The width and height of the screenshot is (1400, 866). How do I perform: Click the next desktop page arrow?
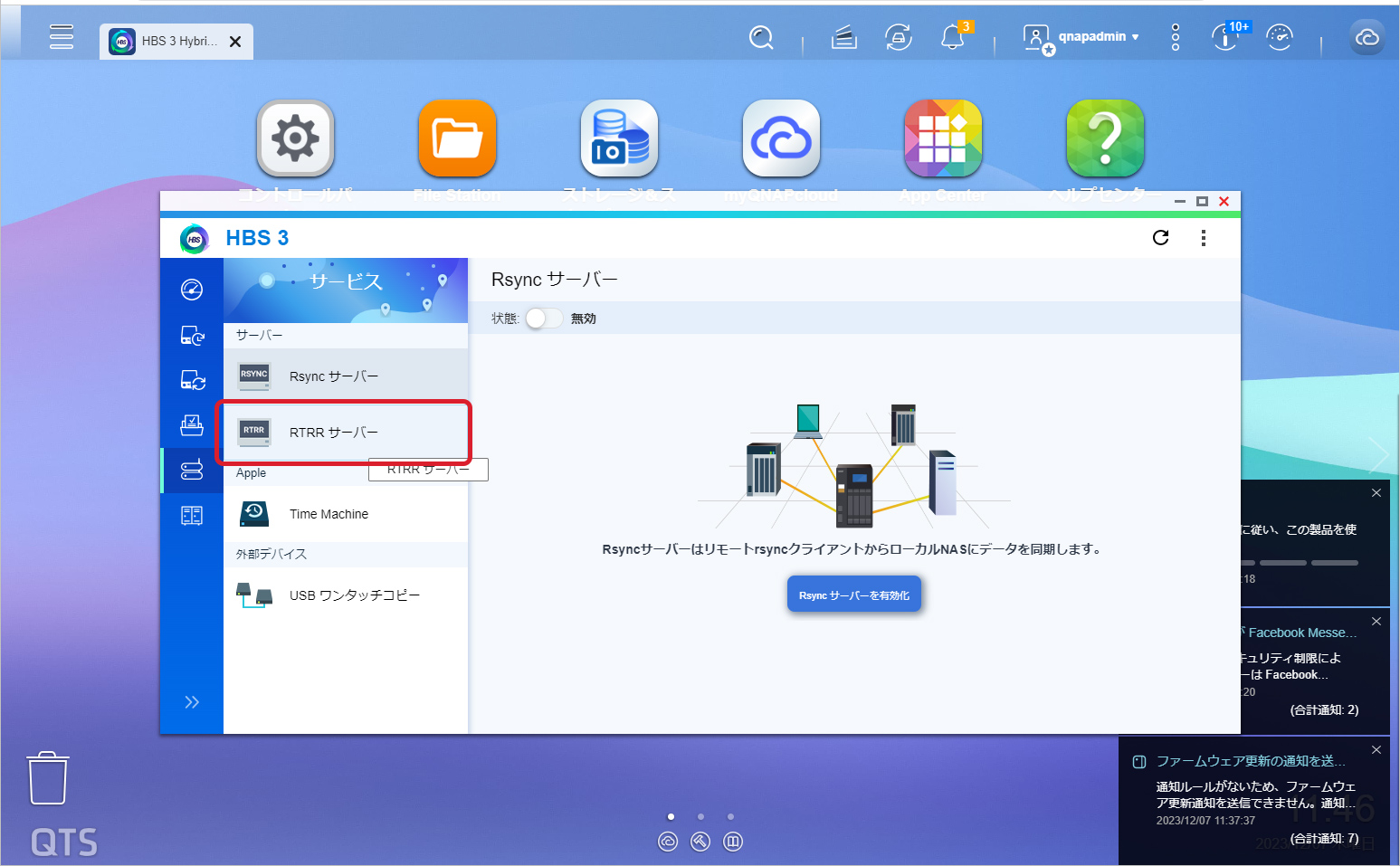[x=1378, y=455]
